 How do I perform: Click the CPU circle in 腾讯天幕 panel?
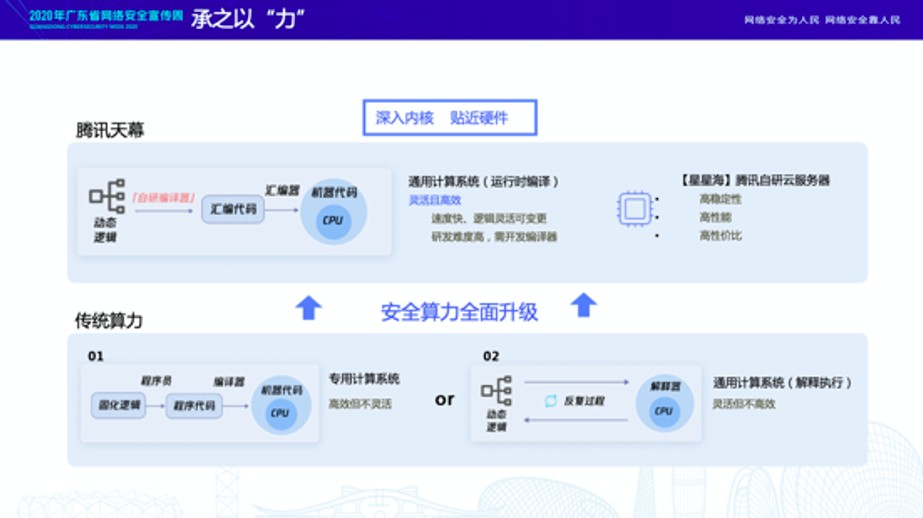click(333, 220)
